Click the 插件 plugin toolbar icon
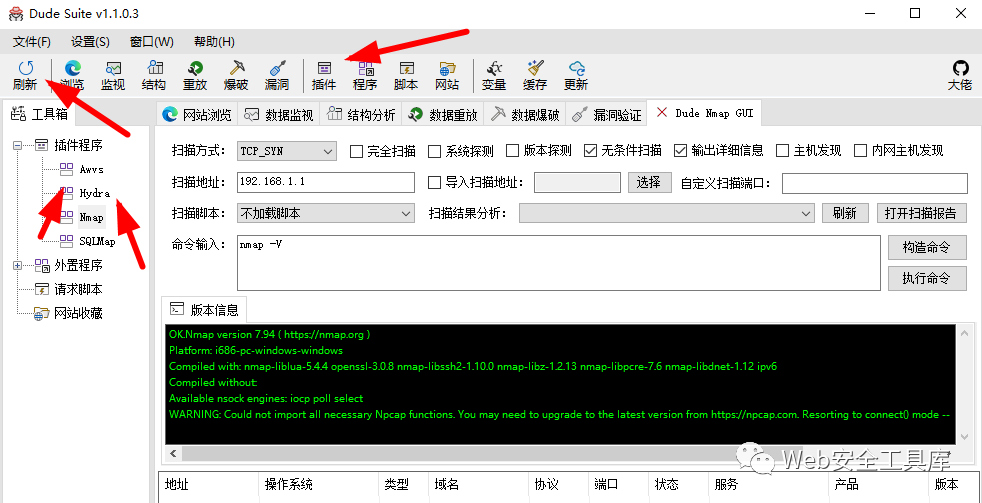The height and width of the screenshot is (503, 982). tap(324, 75)
